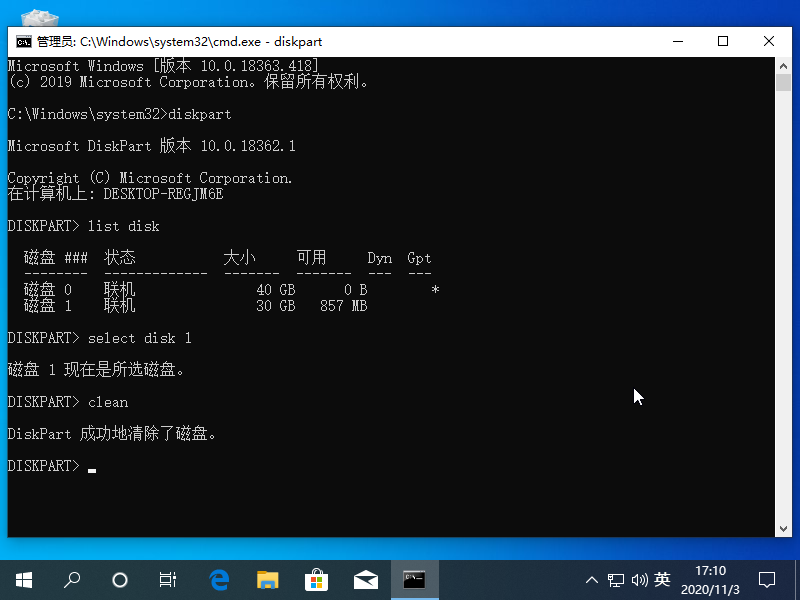The width and height of the screenshot is (800, 600).
Task: Open the Start menu
Action: point(23,580)
